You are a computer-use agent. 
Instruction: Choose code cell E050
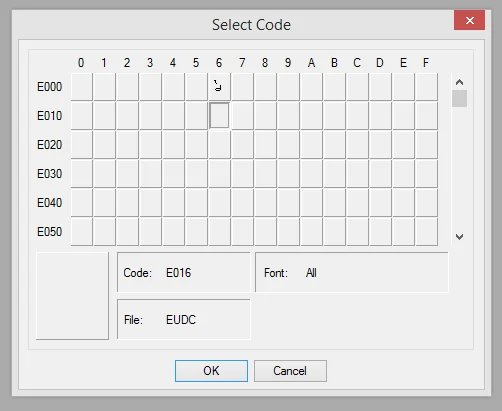point(82,232)
